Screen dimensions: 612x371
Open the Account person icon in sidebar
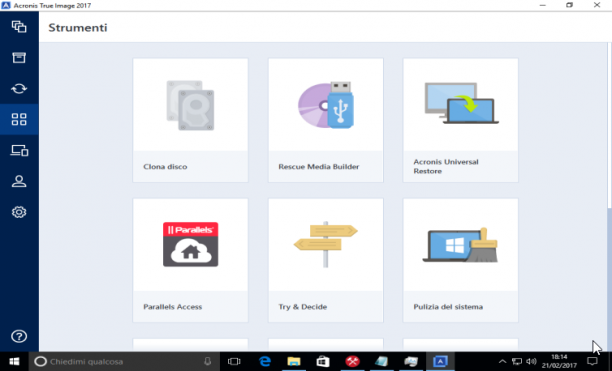(19, 181)
